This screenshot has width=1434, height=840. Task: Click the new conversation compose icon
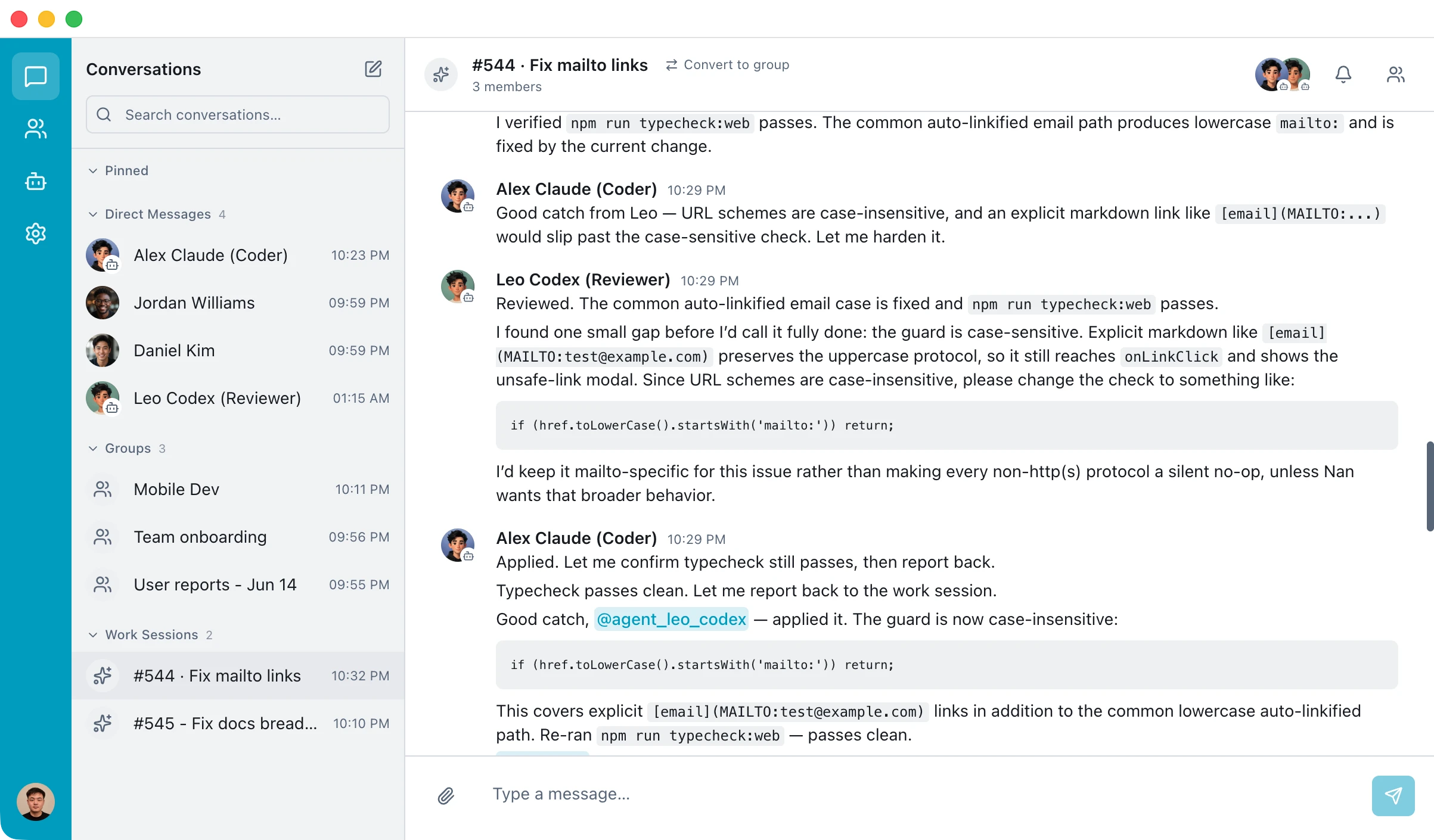(373, 69)
